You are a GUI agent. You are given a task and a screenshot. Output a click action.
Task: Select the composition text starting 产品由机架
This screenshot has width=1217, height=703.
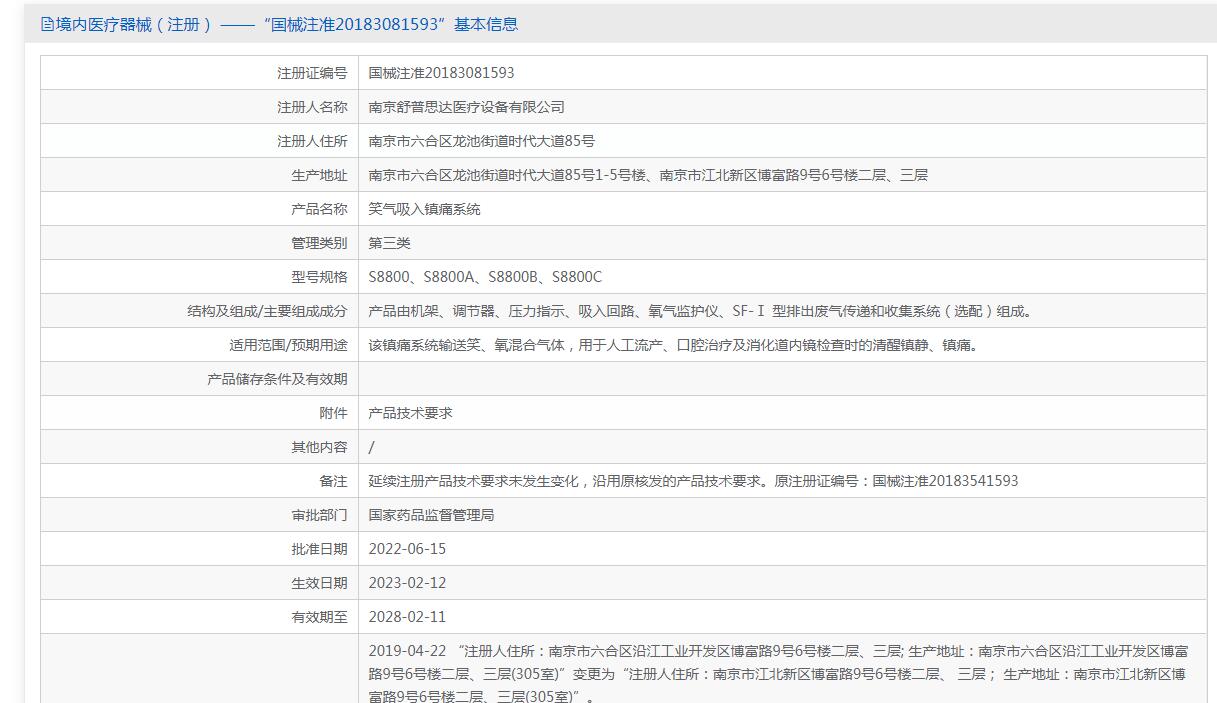pyautogui.click(x=703, y=311)
